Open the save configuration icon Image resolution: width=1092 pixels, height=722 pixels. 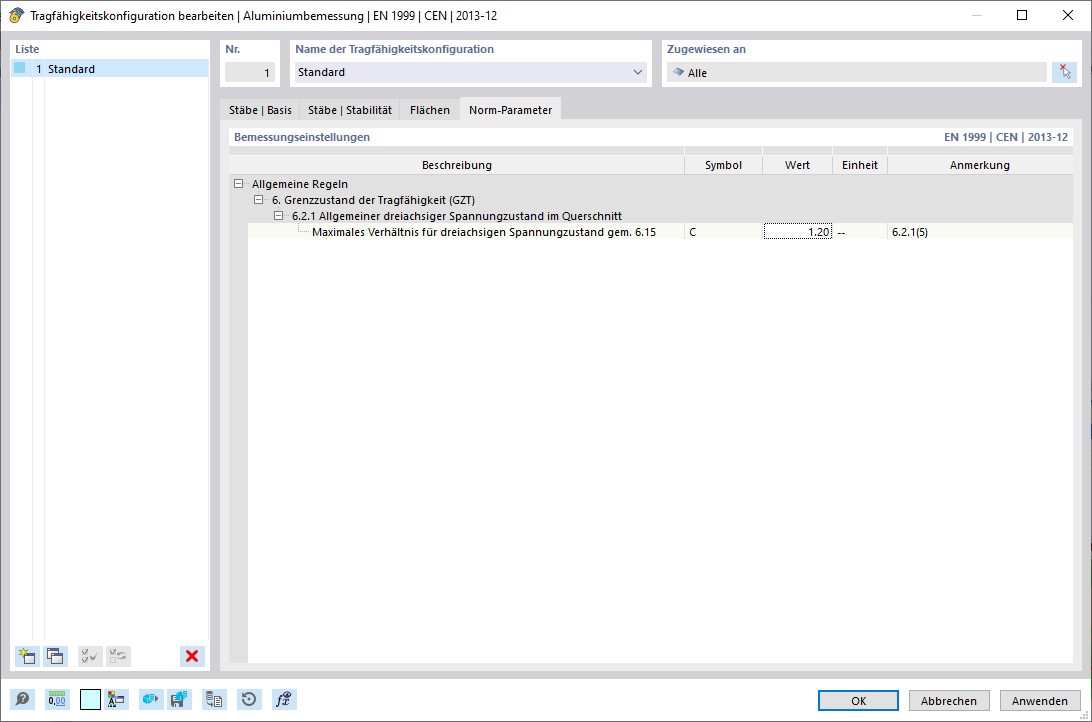pyautogui.click(x=180, y=699)
